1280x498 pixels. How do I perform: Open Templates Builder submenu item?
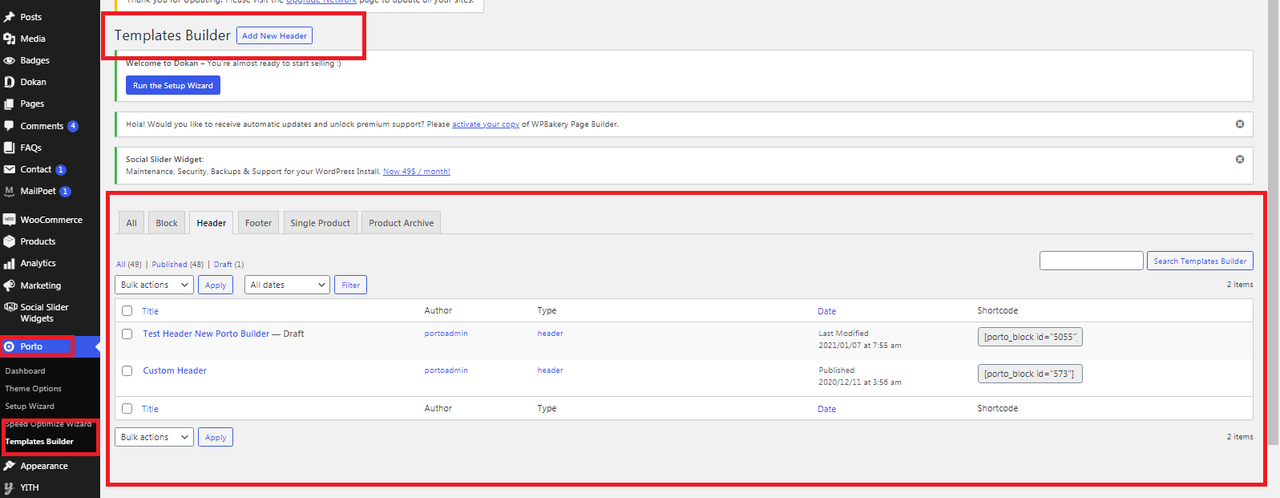(x=39, y=441)
